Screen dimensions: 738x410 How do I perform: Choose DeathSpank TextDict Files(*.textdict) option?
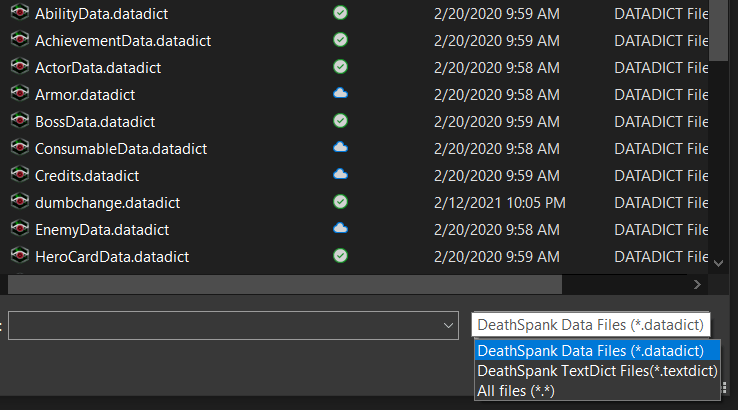coord(597,371)
